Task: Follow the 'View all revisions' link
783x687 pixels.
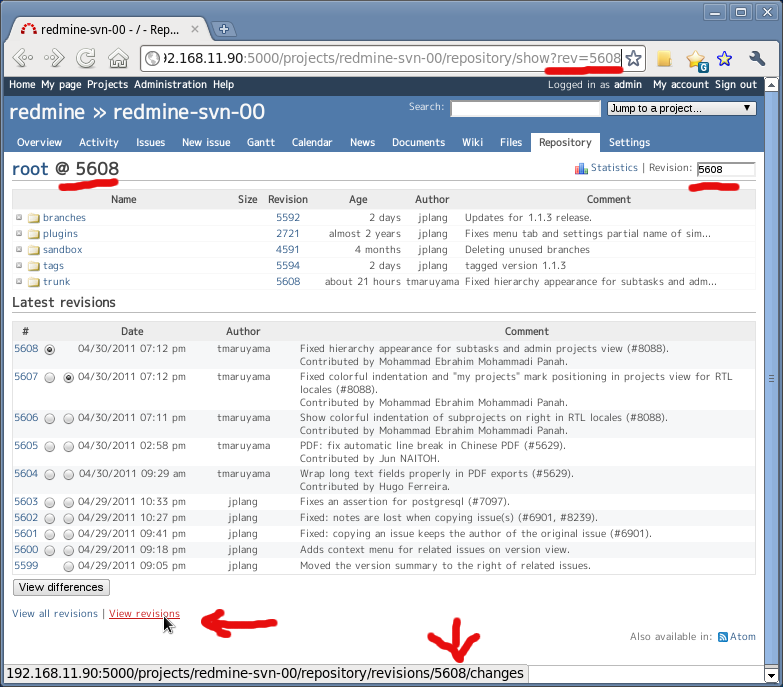Action: coord(55,614)
